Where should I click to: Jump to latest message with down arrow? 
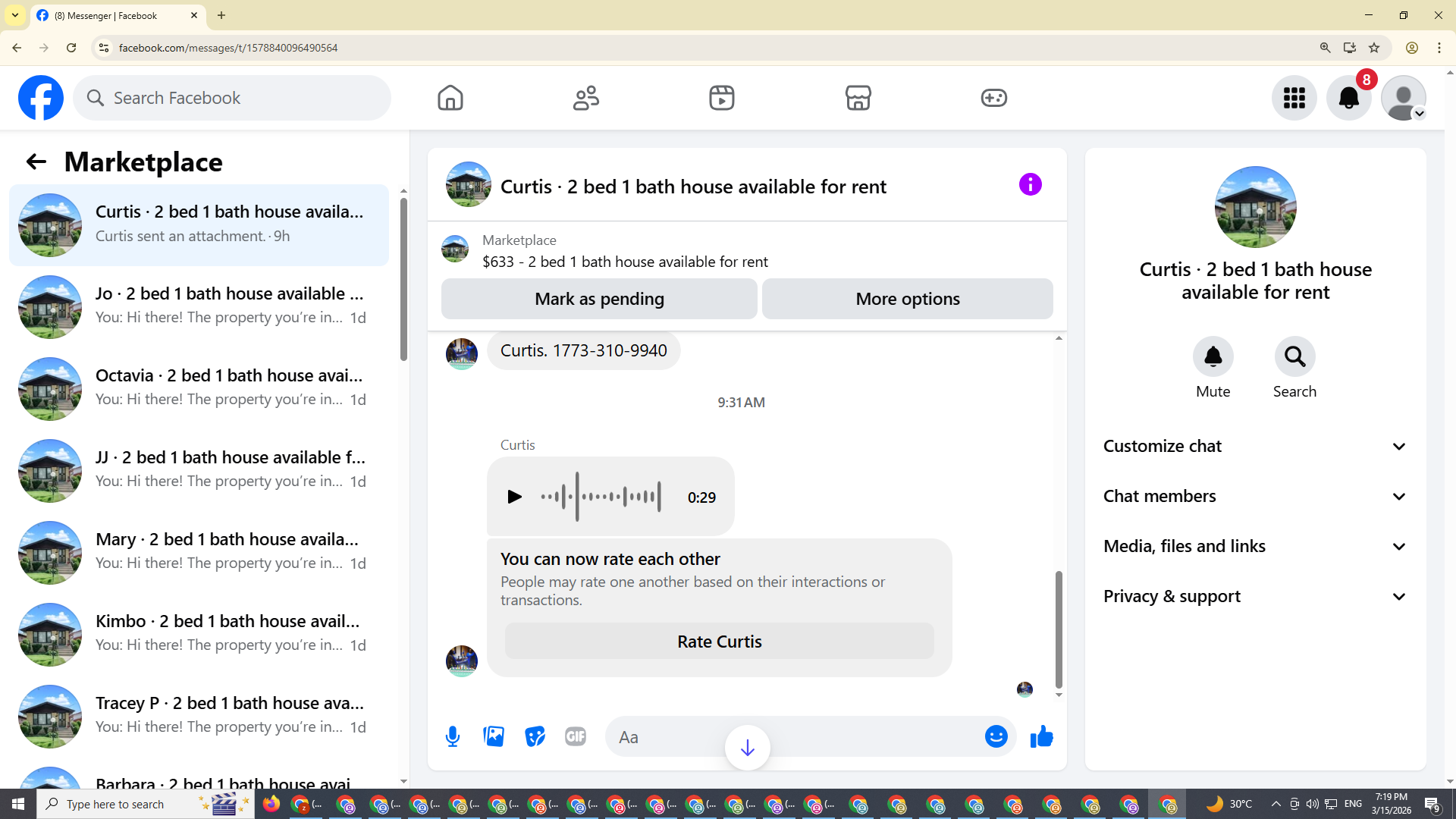coord(748,748)
